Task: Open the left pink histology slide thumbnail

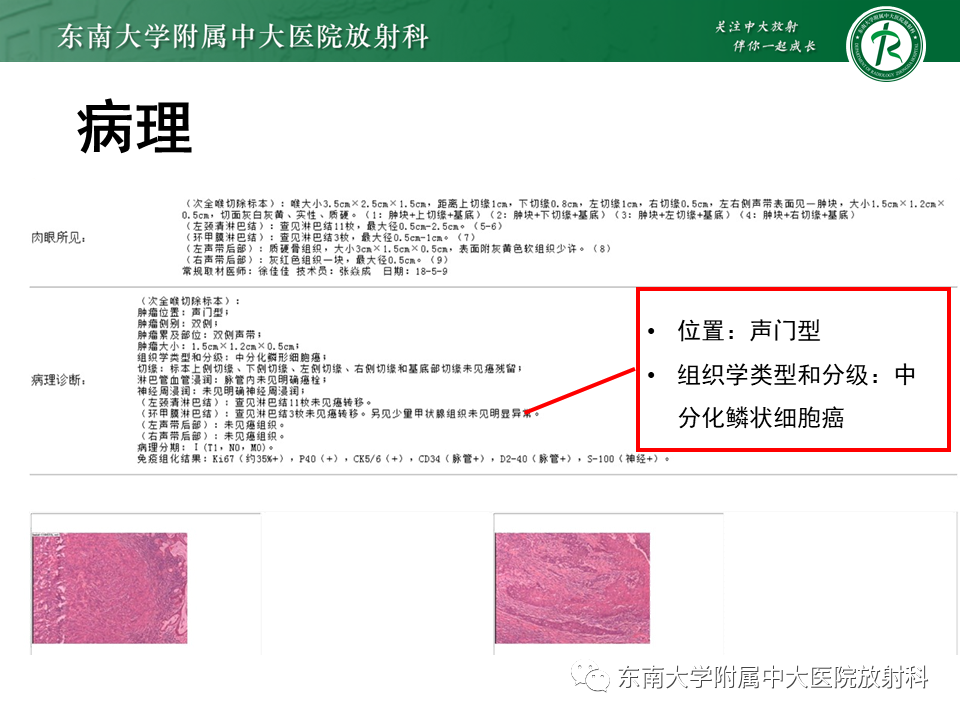Action: point(110,588)
